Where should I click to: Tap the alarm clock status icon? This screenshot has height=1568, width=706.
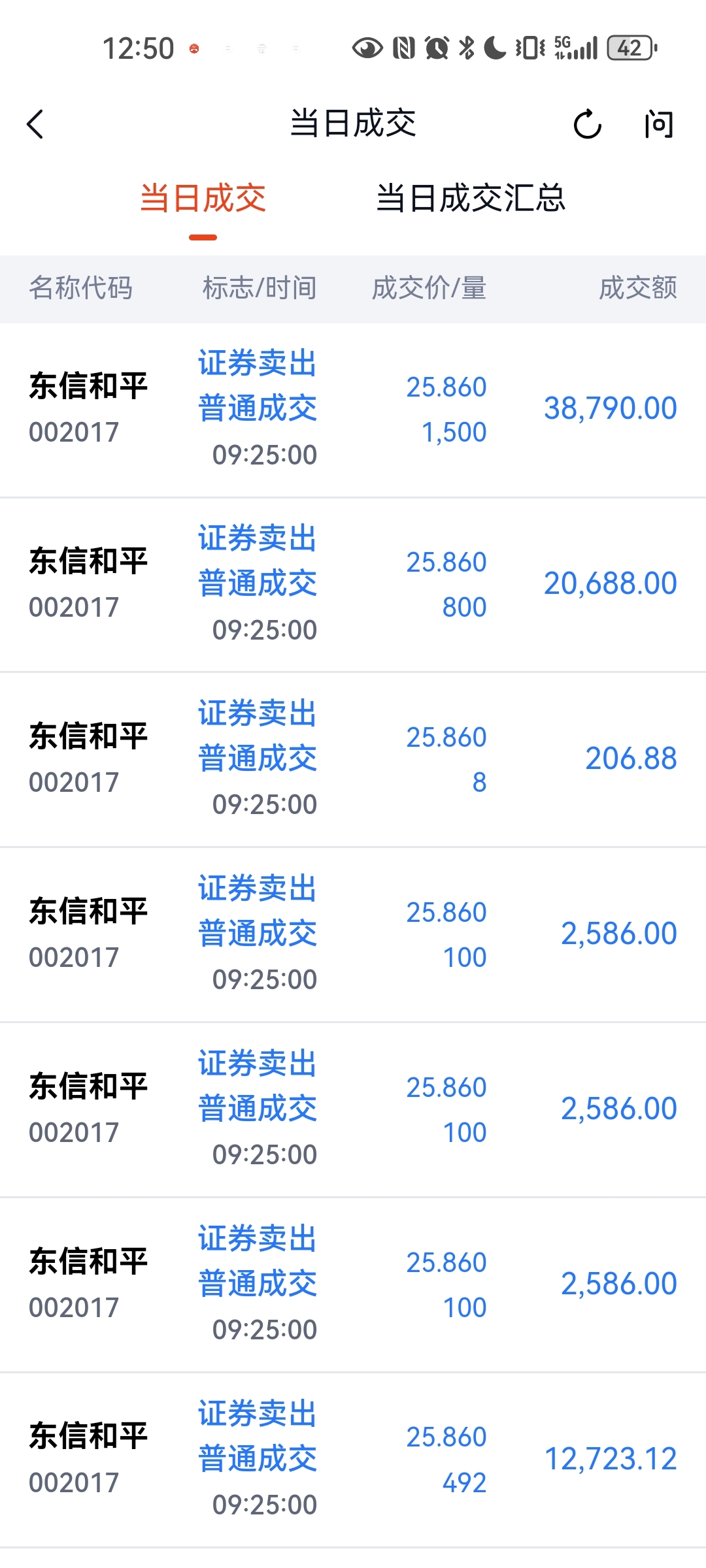(x=437, y=48)
